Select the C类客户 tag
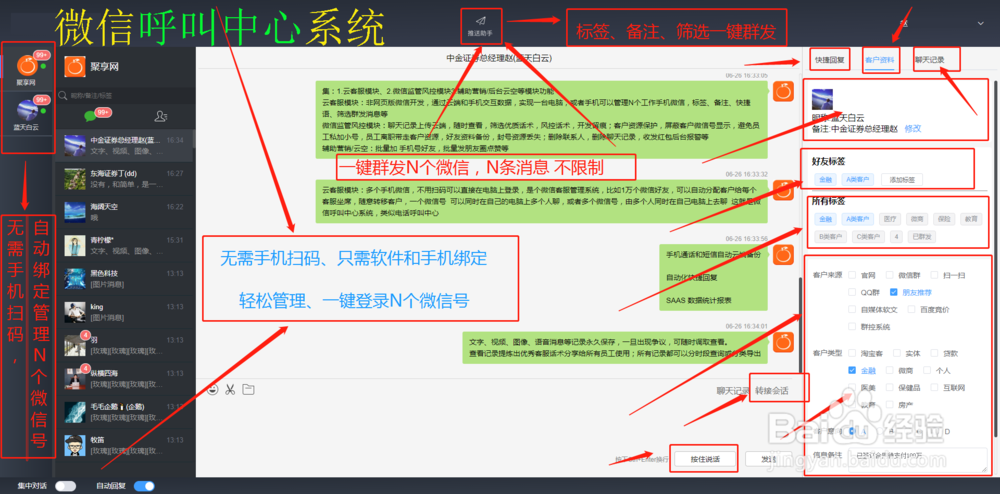The image size is (1000, 494). (867, 237)
